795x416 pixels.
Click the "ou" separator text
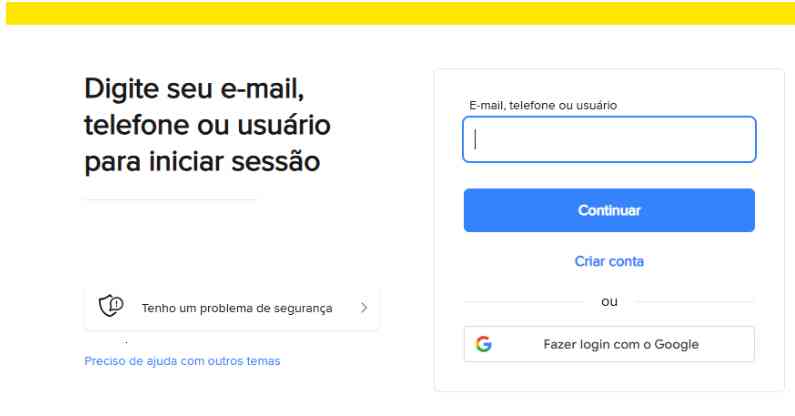point(609,301)
